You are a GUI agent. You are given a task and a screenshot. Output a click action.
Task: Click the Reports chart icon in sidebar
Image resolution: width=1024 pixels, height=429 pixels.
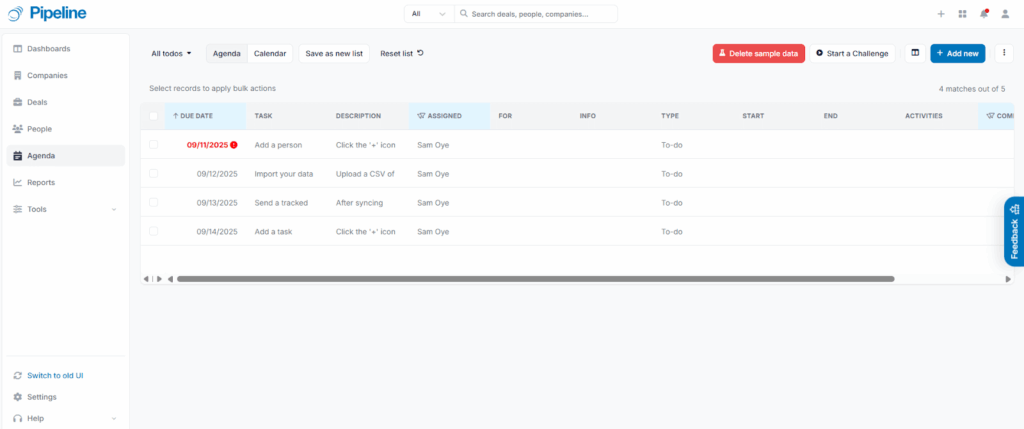tap(18, 183)
